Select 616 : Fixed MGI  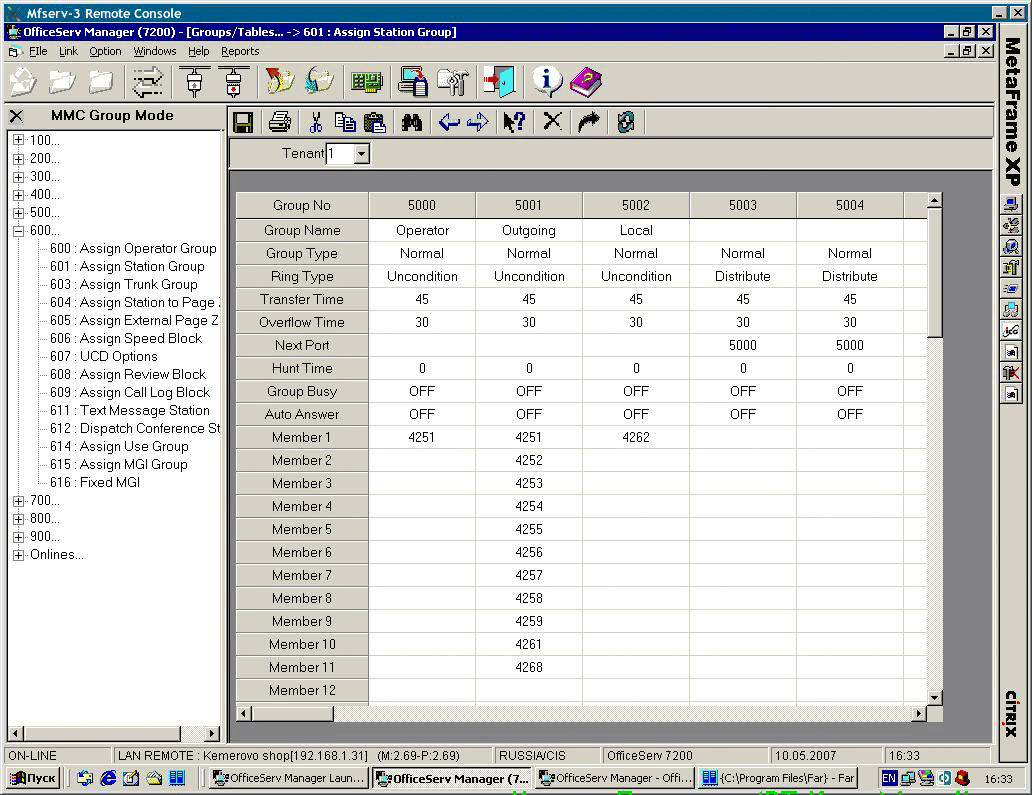(x=95, y=482)
